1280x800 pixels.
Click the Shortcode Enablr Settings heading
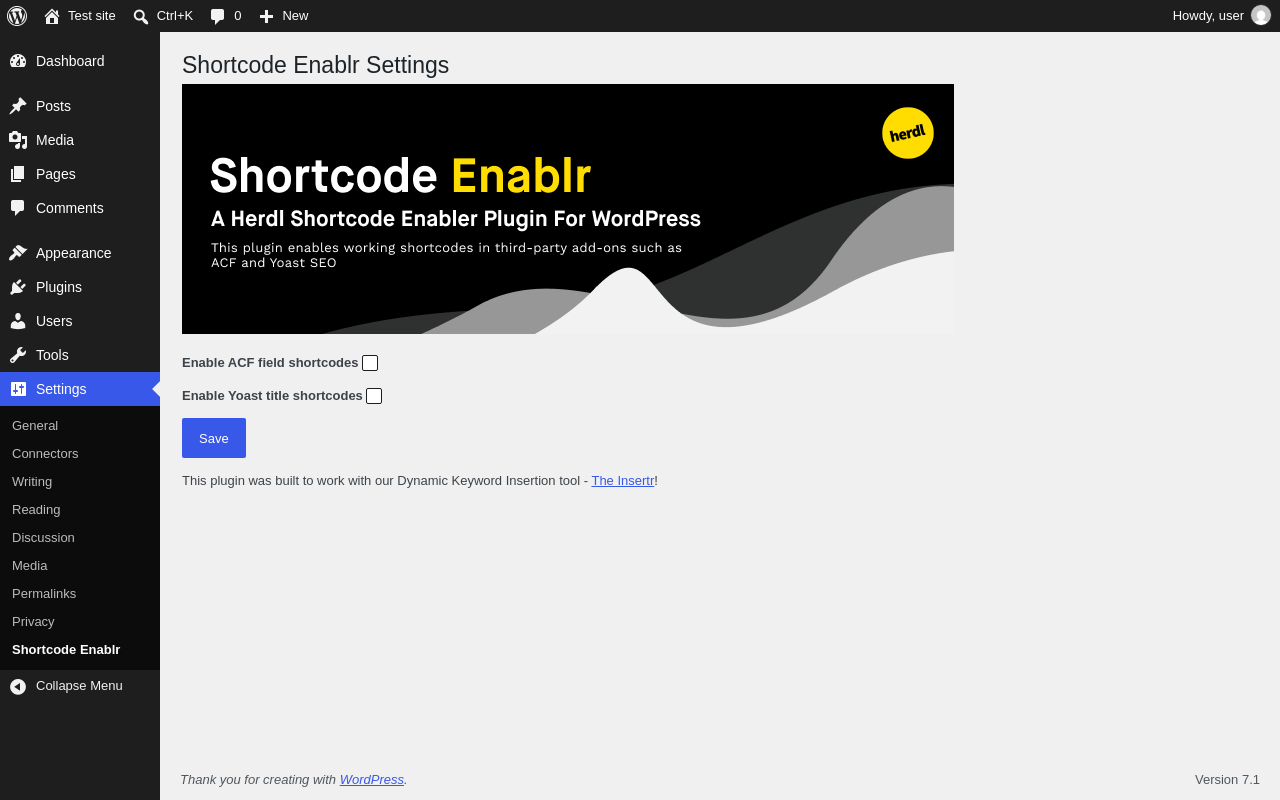(x=315, y=65)
